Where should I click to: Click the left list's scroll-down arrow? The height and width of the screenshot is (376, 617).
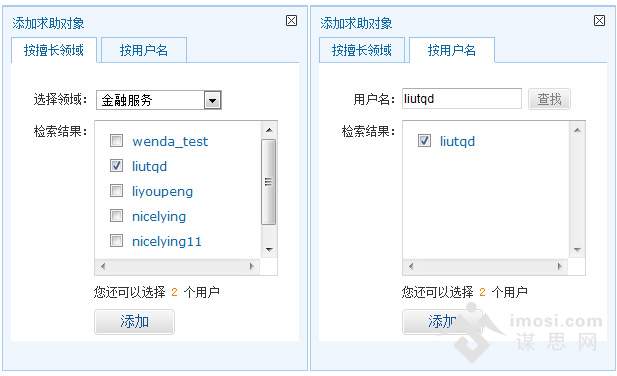pyautogui.click(x=269, y=249)
